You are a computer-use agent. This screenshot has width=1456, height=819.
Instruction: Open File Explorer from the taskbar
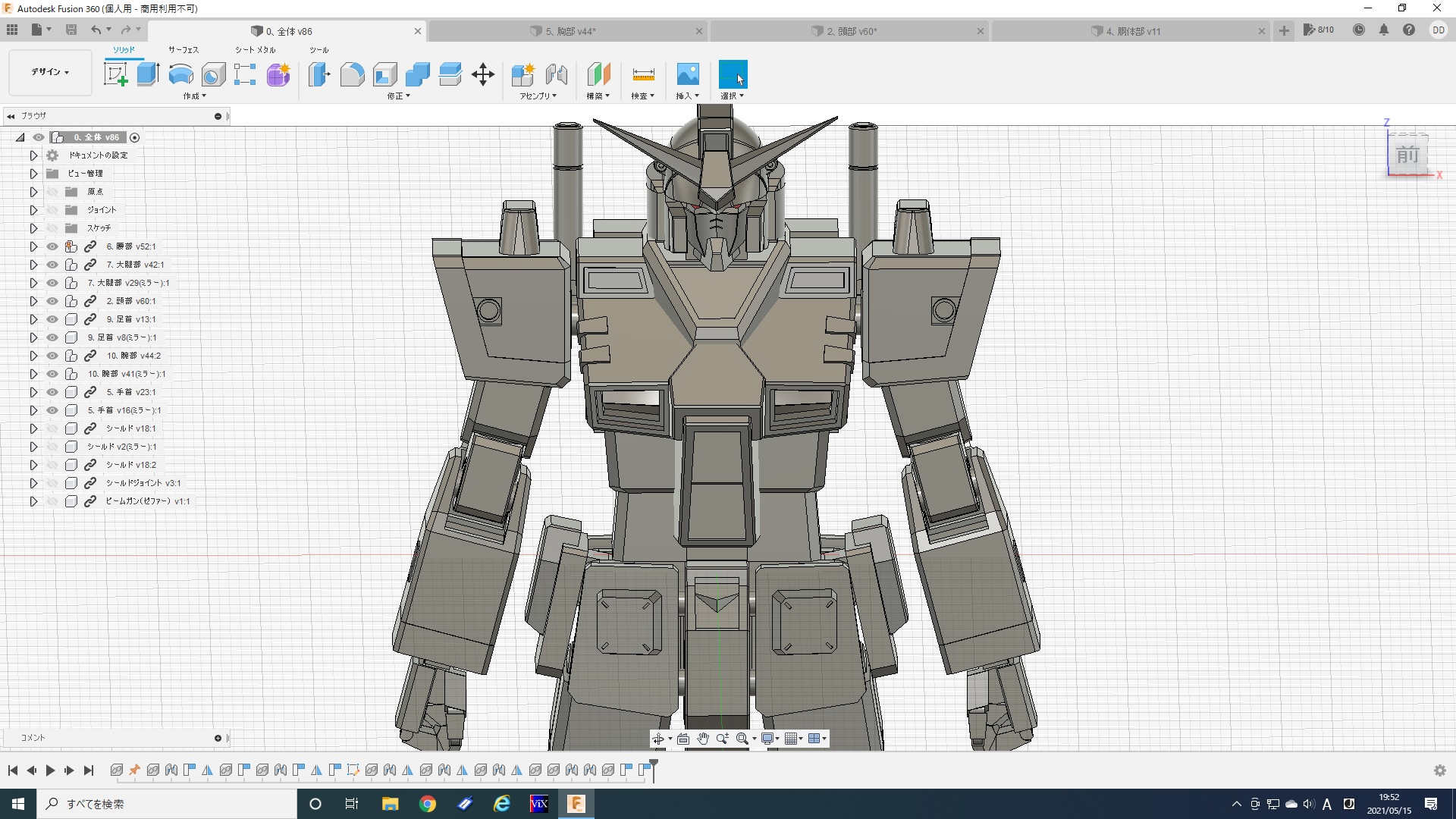pos(390,804)
